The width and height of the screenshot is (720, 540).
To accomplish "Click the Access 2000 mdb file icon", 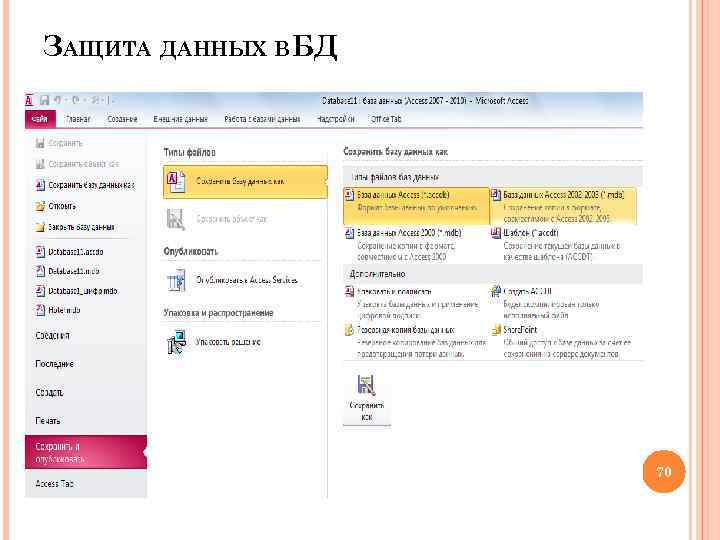I will 349,233.
